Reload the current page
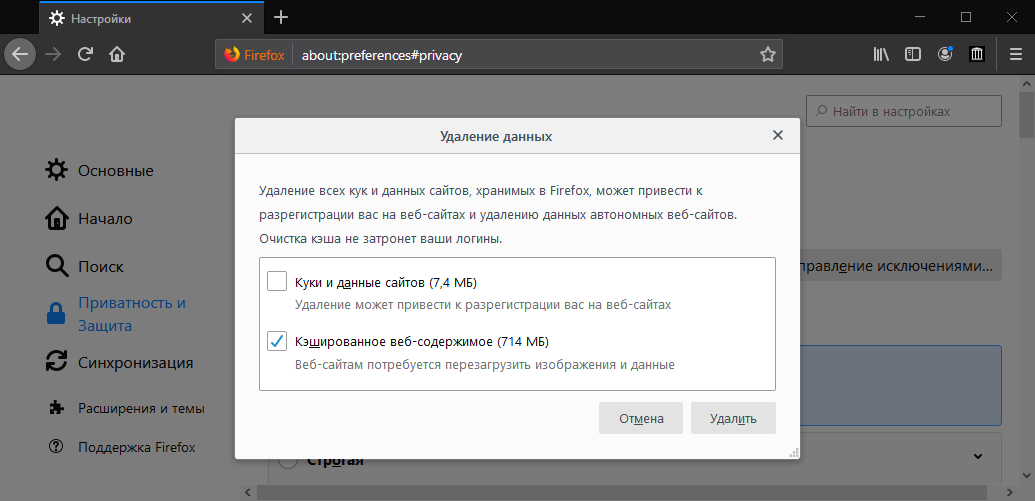 85,55
